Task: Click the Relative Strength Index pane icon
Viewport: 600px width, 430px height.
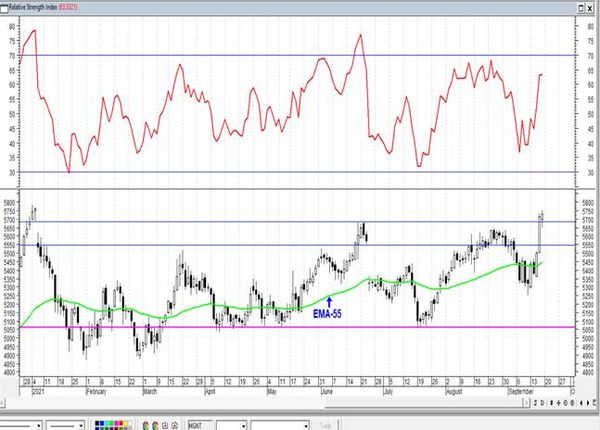Action: (4, 8)
